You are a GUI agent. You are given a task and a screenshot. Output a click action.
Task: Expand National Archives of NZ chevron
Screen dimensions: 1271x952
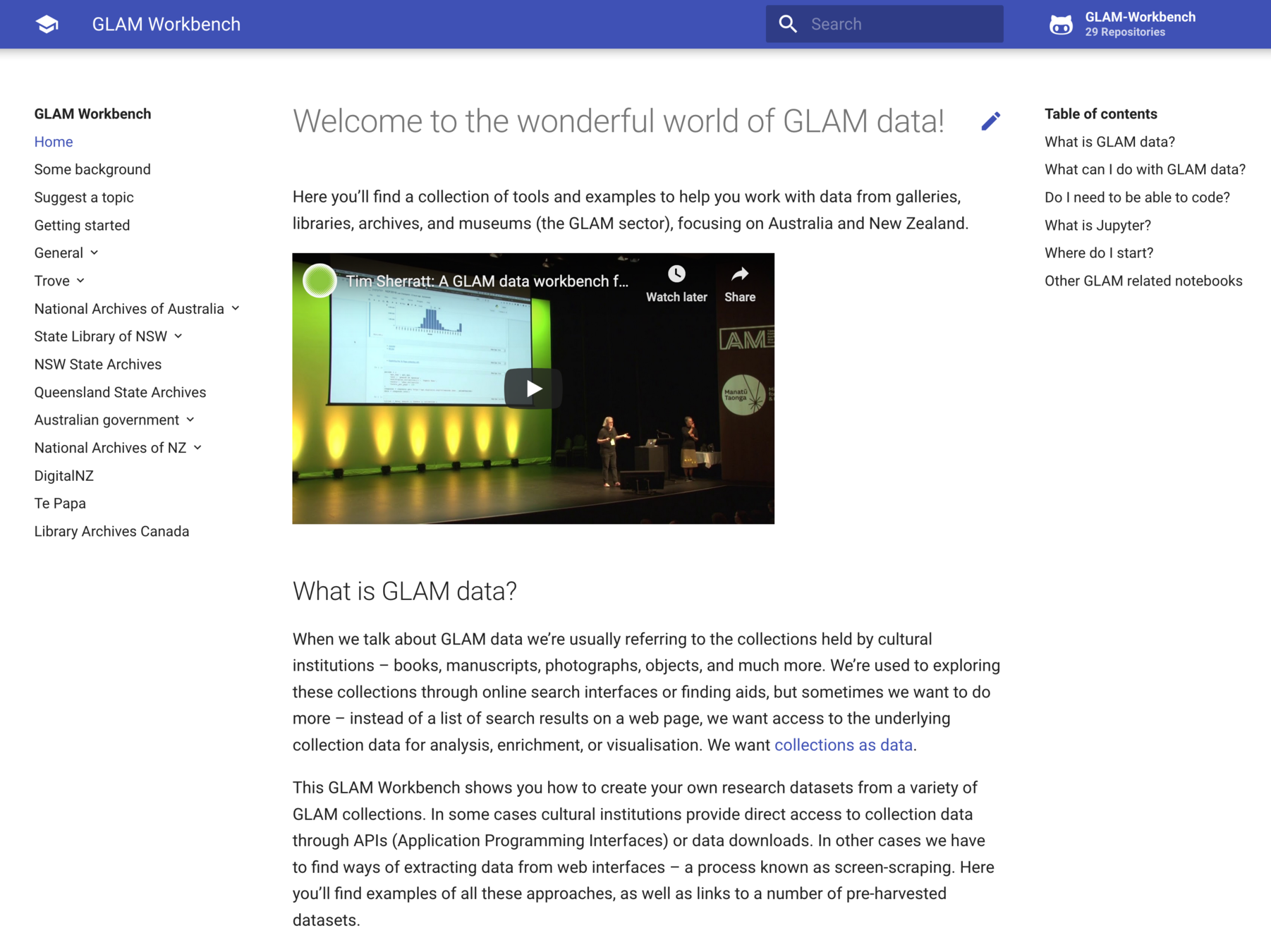[x=197, y=448]
